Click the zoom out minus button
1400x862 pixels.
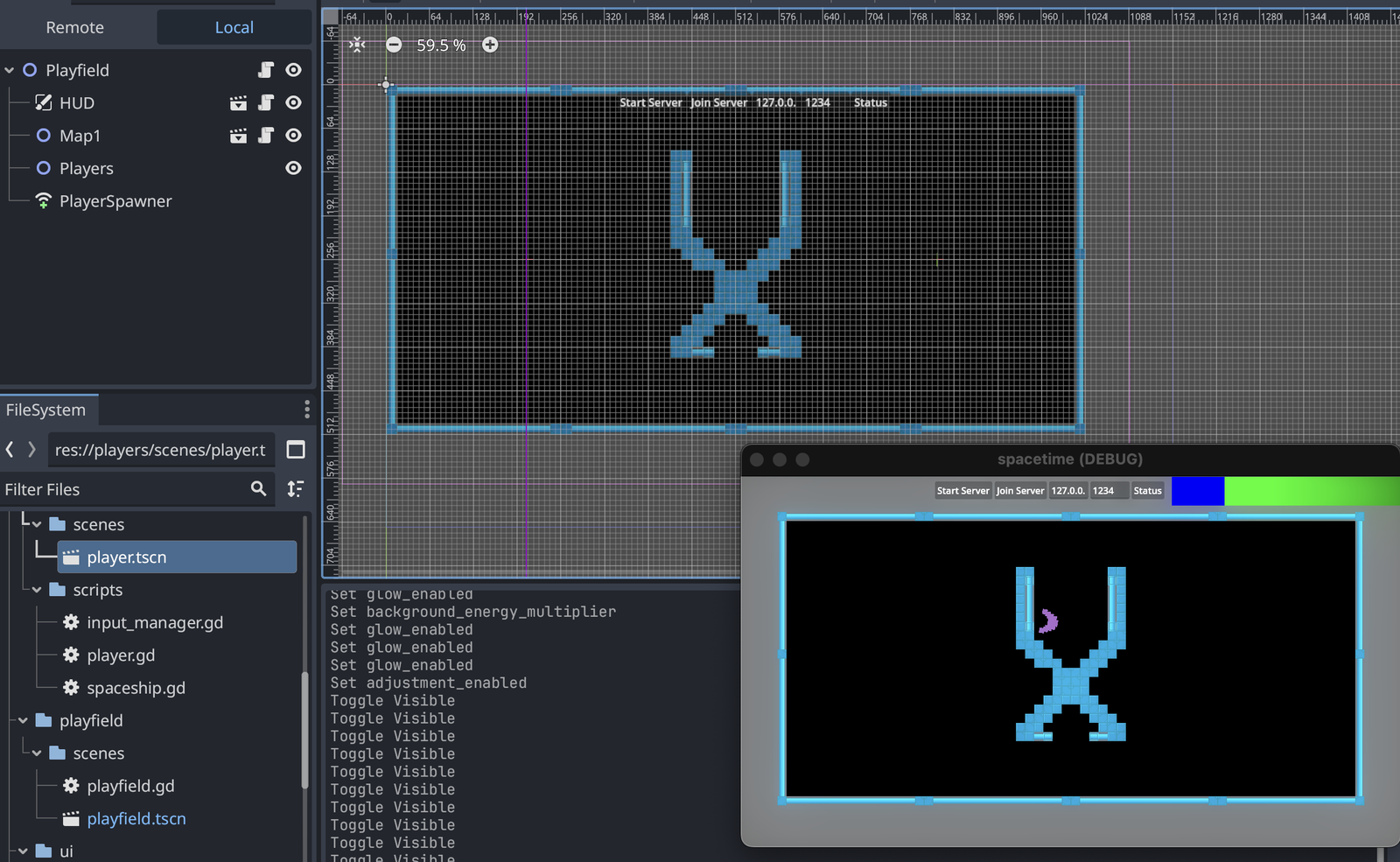point(394,45)
